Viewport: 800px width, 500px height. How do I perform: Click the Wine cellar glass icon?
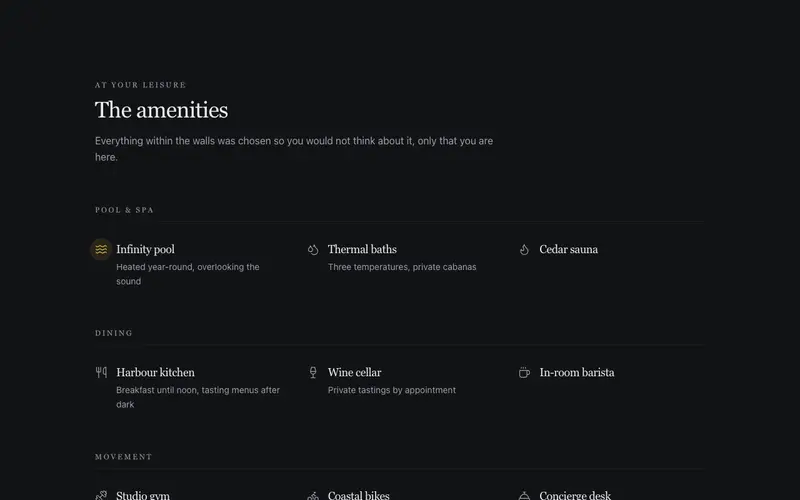pos(313,372)
